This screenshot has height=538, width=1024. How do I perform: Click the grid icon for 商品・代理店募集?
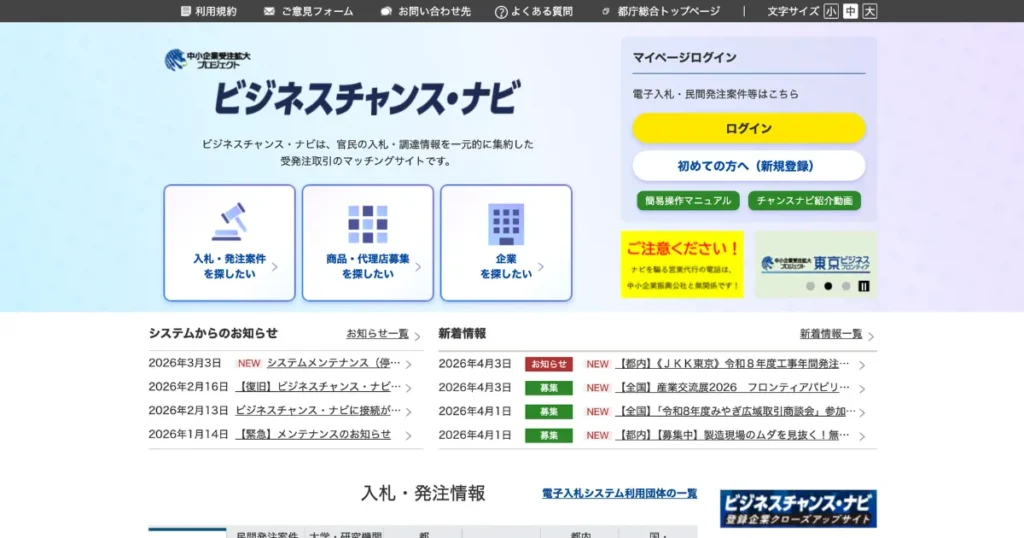pos(368,224)
